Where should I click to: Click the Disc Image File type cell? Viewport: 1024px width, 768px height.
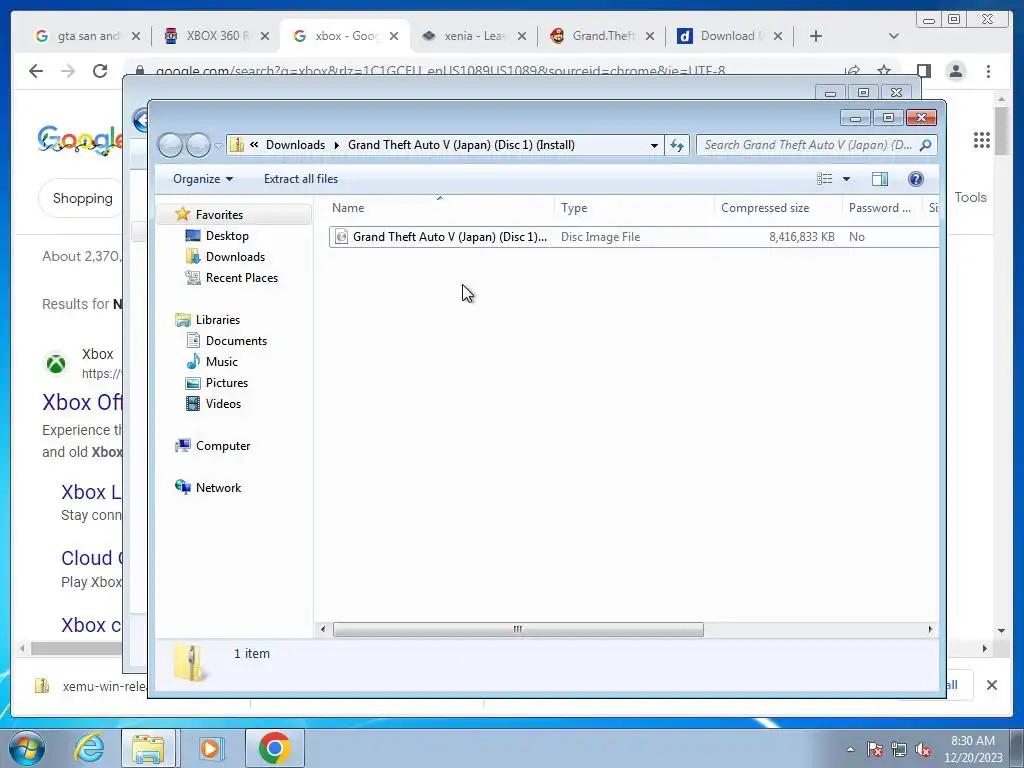pyautogui.click(x=600, y=237)
